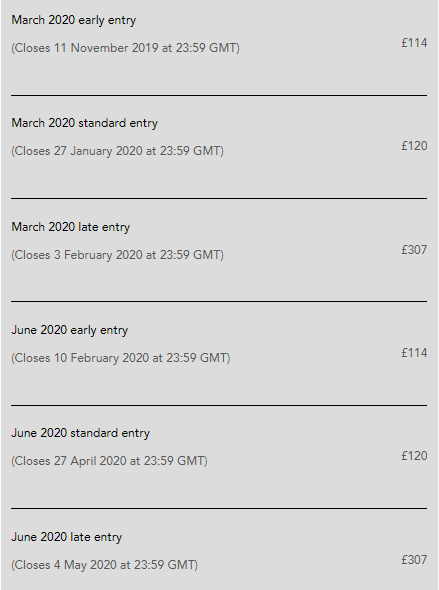The image size is (439, 590).
Task: Select March 2020 standard entry heading
Action: pyautogui.click(x=85, y=123)
